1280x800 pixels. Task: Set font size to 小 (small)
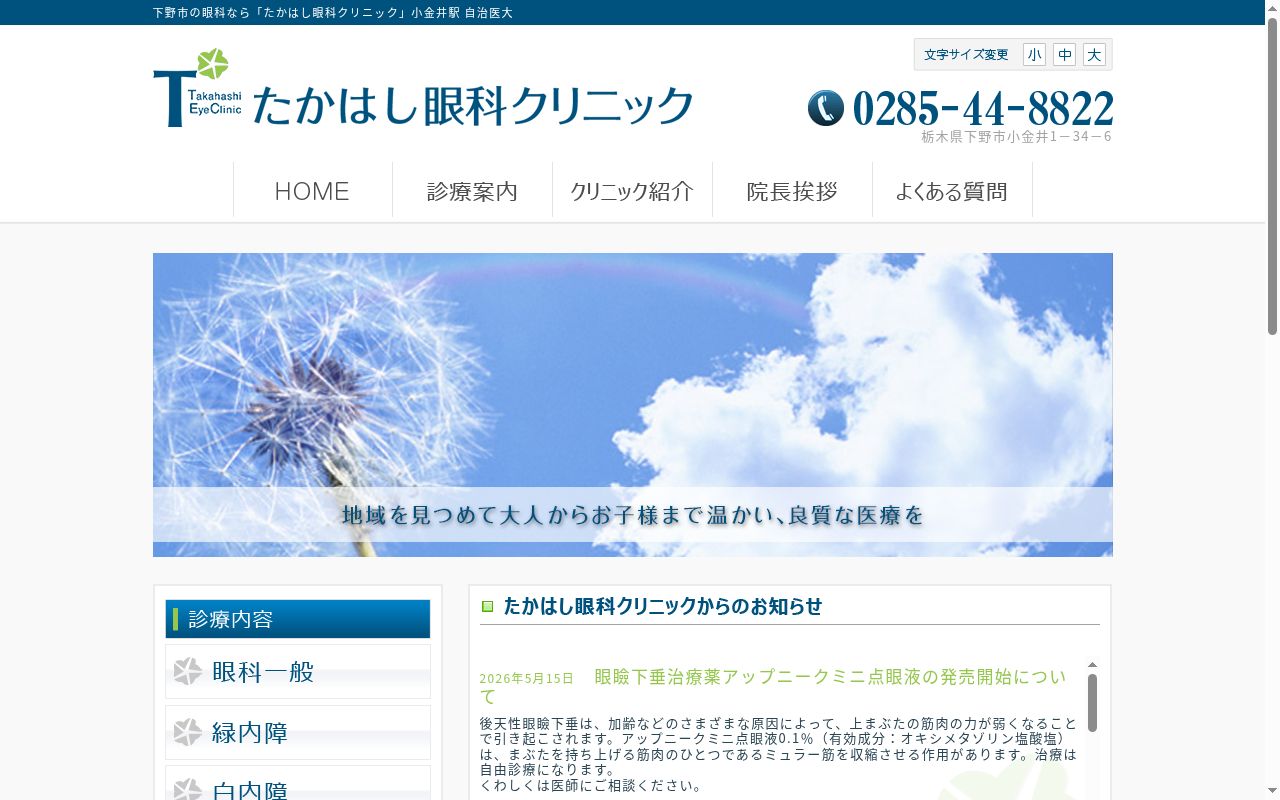point(1034,55)
